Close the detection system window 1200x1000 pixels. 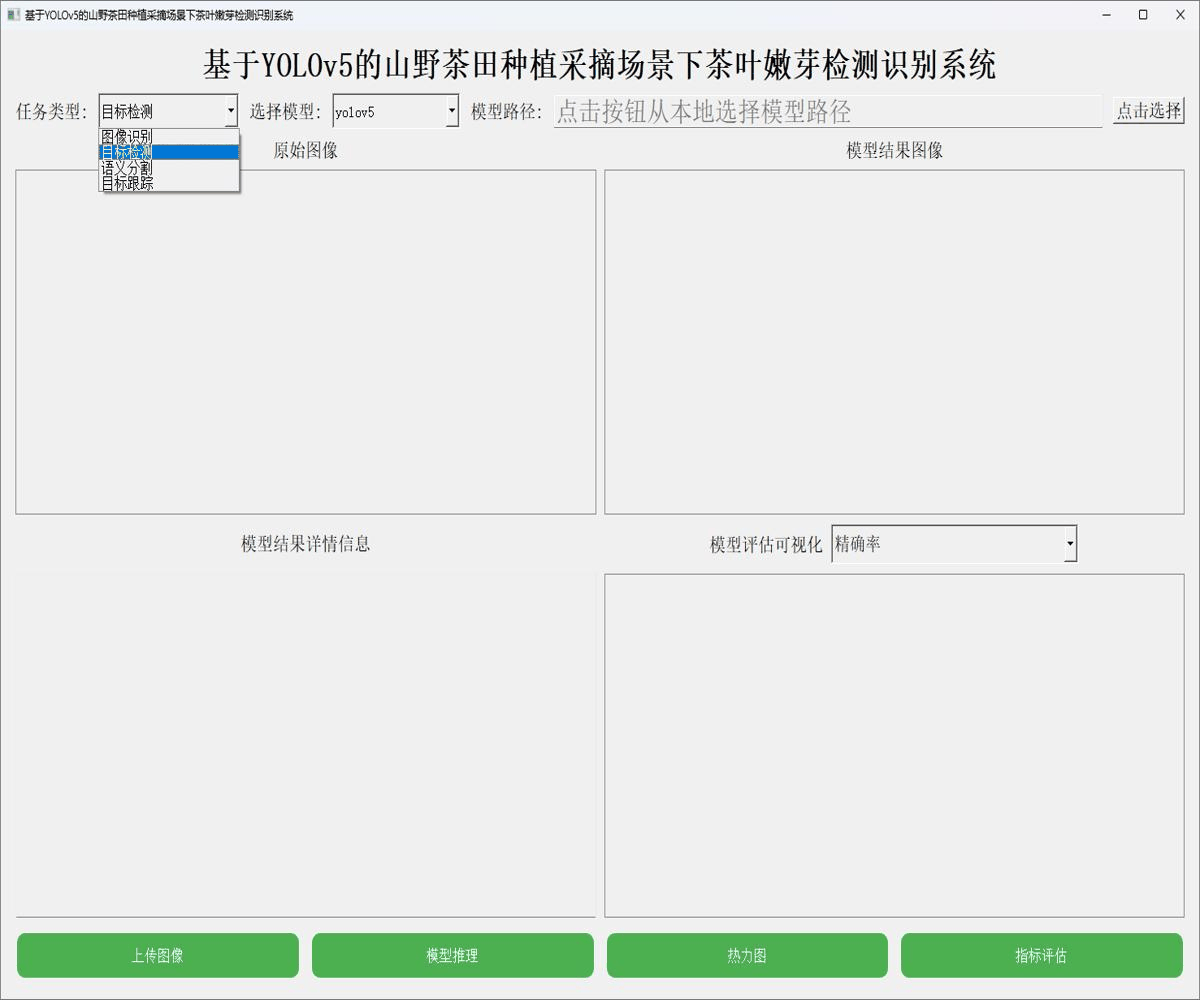1179,15
